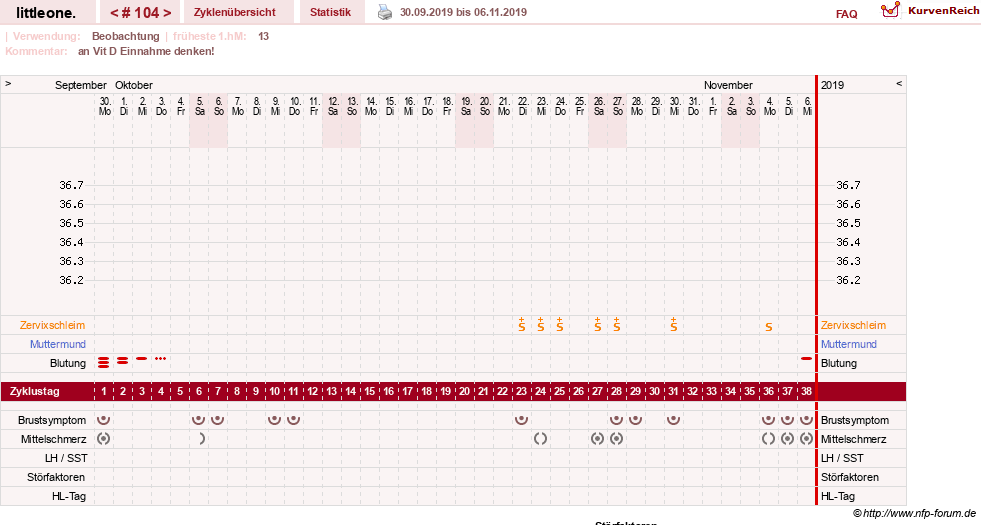Click Brustsymptom icon on cycle day 28
The height and width of the screenshot is (525, 981).
(616, 419)
